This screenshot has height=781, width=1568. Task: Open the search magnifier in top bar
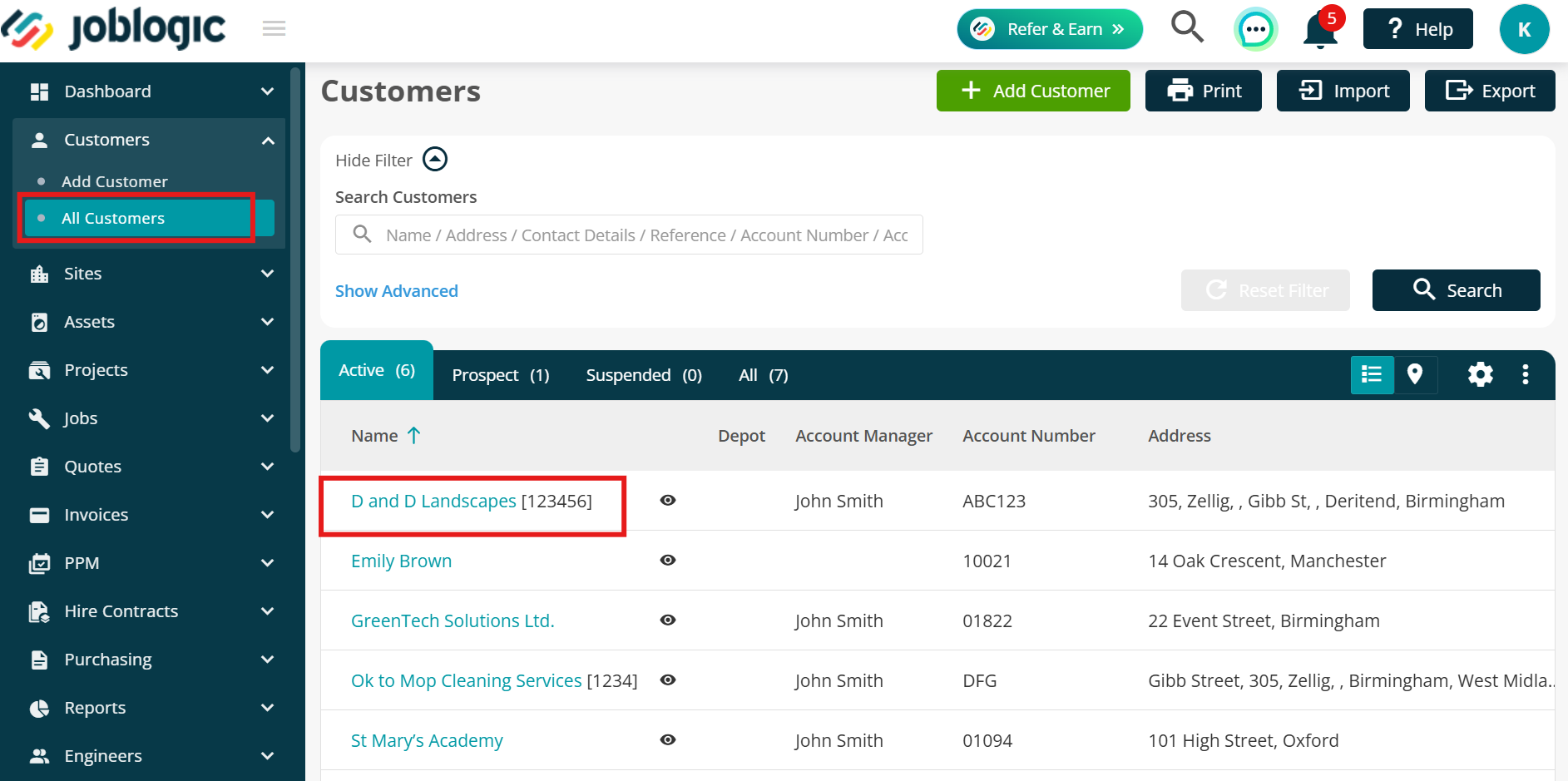click(1187, 27)
